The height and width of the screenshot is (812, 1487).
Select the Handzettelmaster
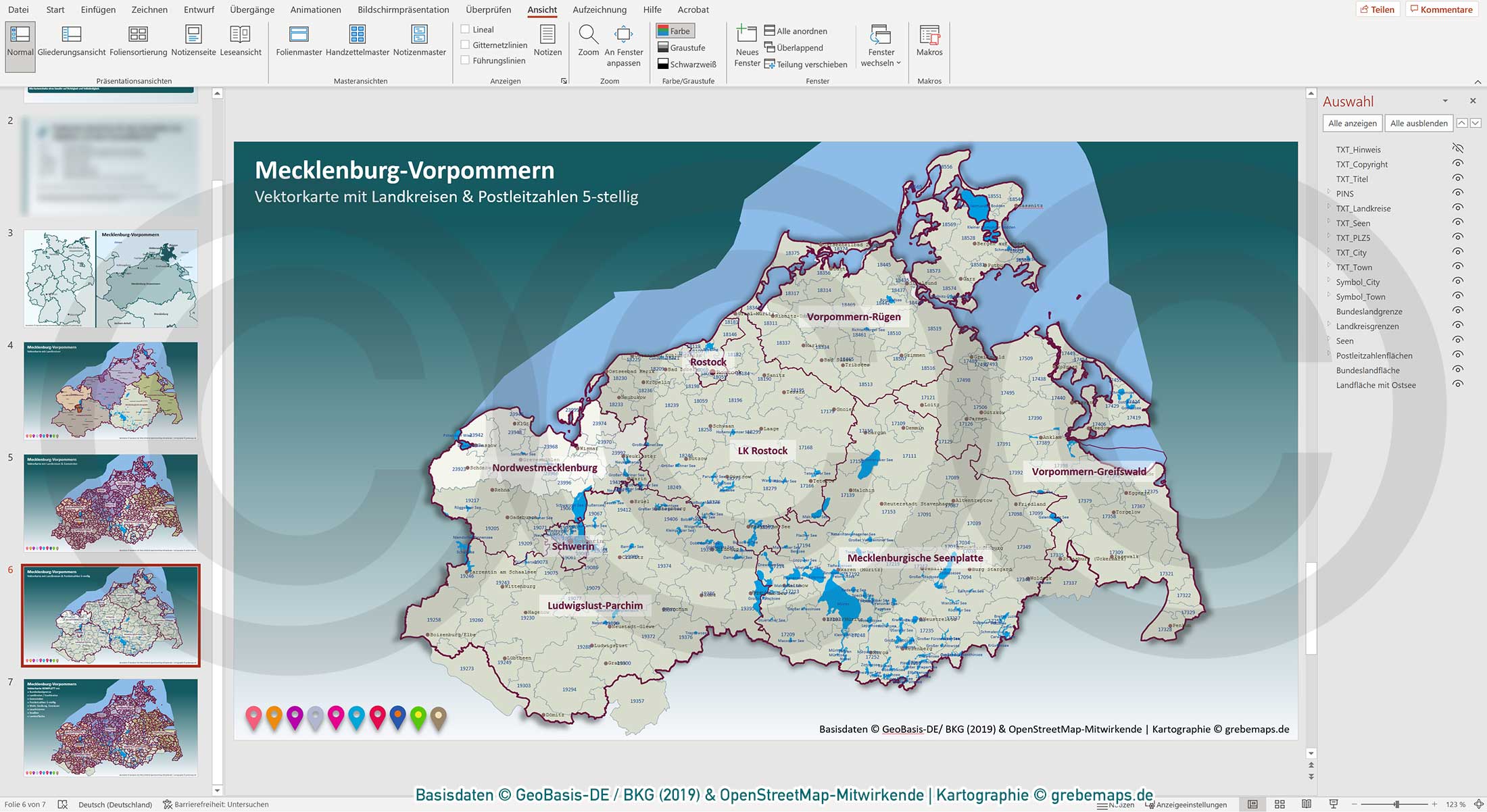358,42
